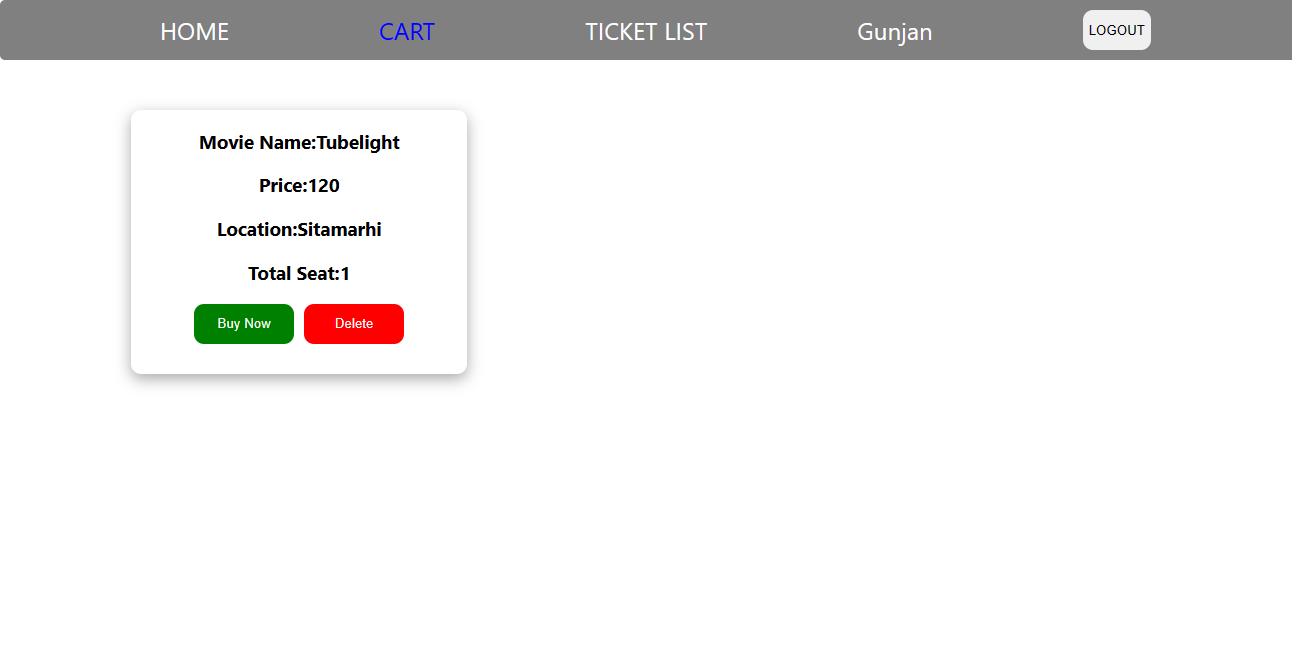
Task: Click the Total Seat:1 text
Action: [298, 272]
